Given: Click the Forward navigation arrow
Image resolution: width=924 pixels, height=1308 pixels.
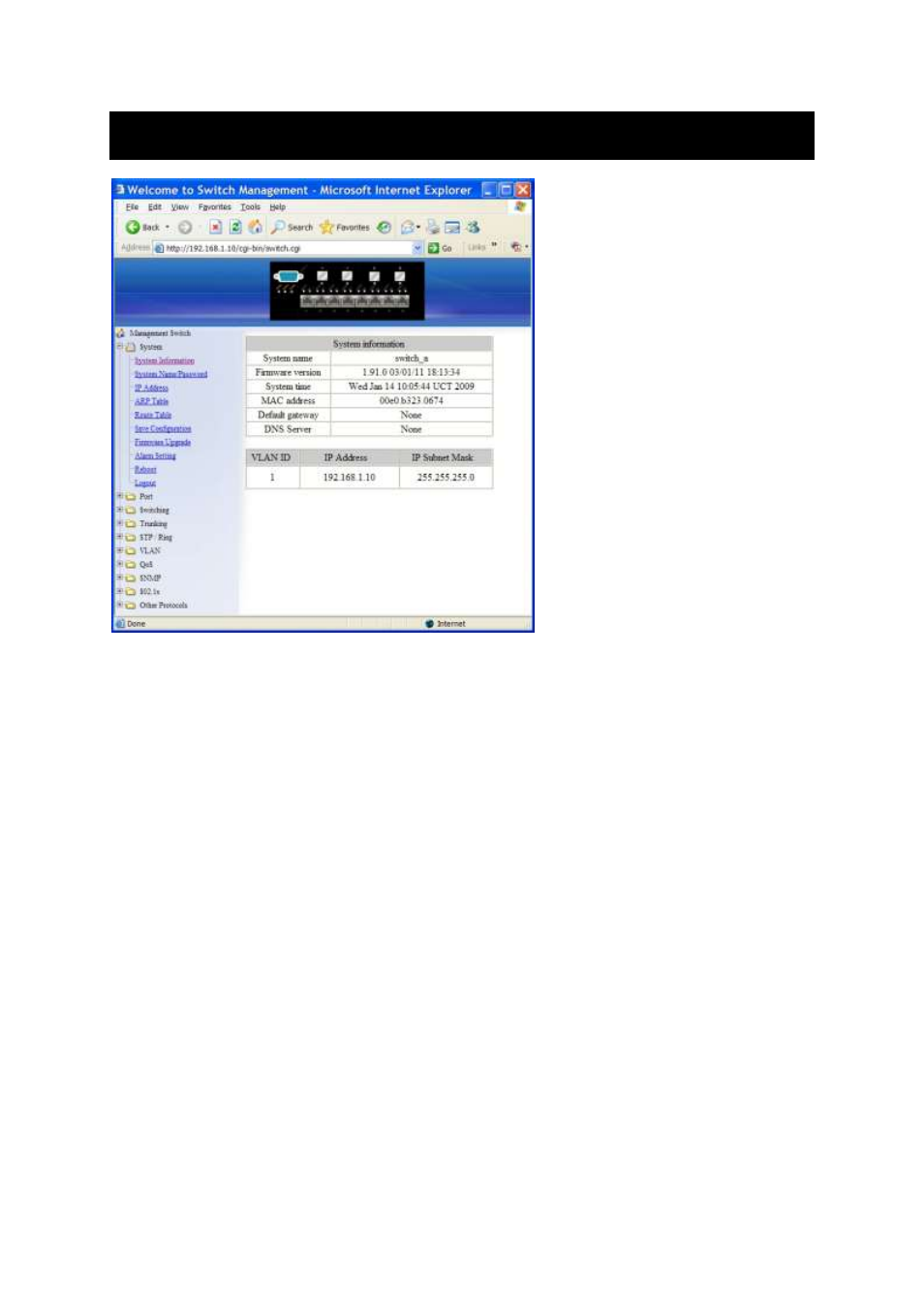Looking at the screenshot, I should pos(184,228).
